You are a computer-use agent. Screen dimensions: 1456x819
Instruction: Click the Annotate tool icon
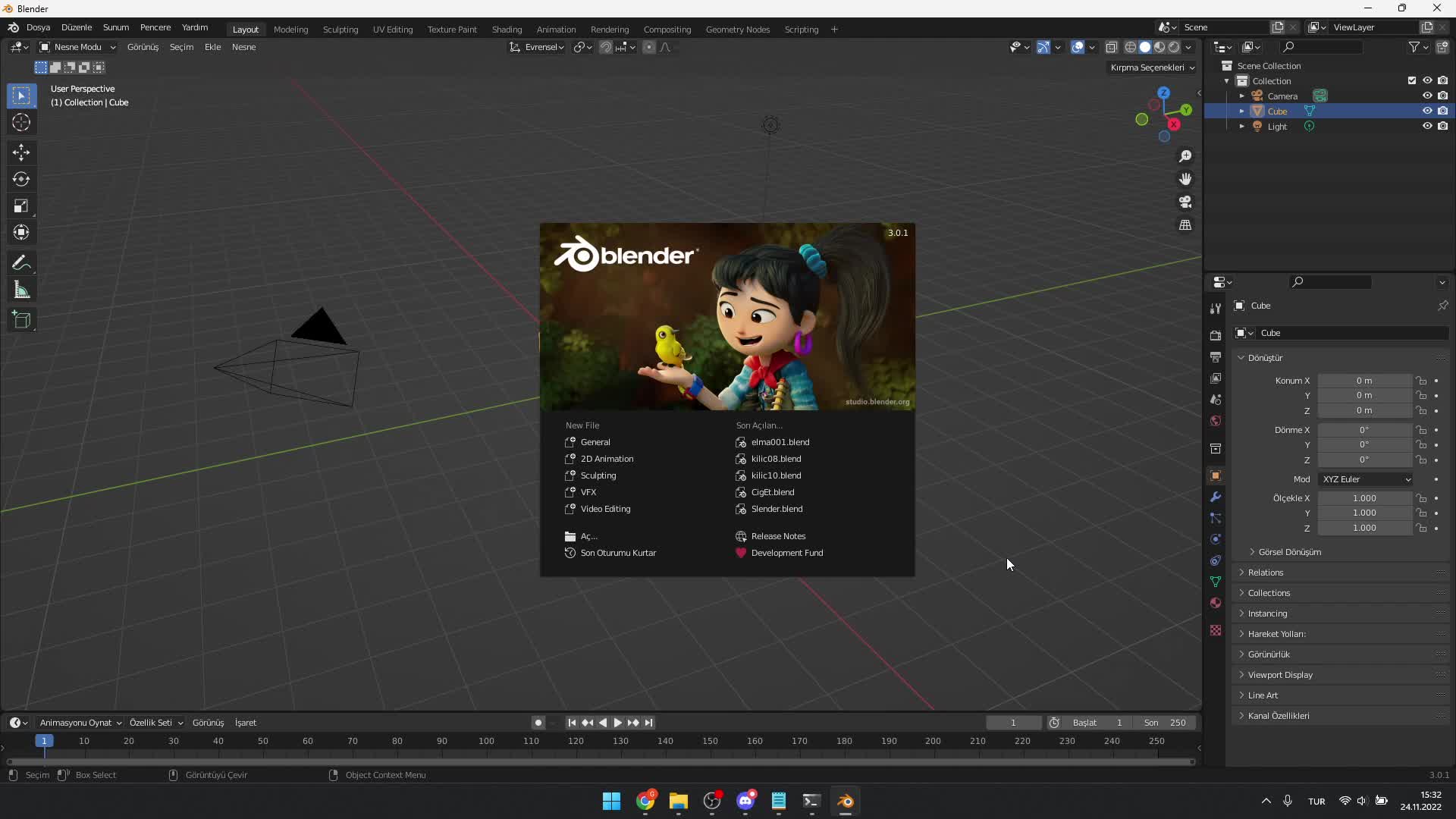tap(22, 262)
